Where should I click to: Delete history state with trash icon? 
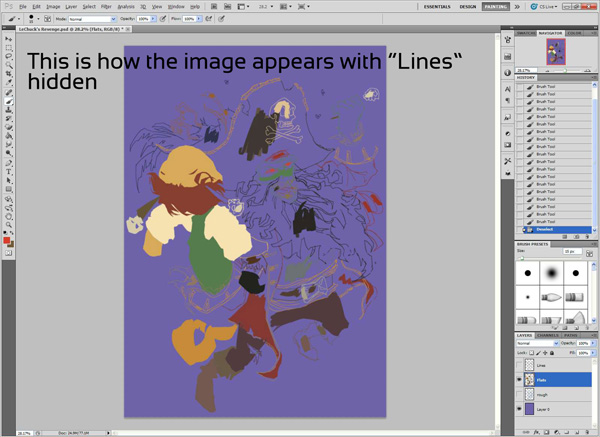pyautogui.click(x=587, y=237)
